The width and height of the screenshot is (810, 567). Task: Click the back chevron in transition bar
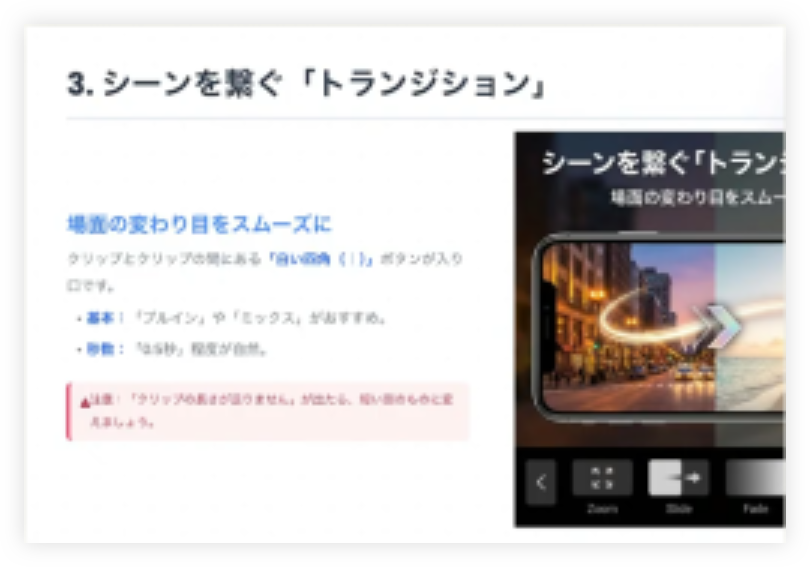point(541,482)
